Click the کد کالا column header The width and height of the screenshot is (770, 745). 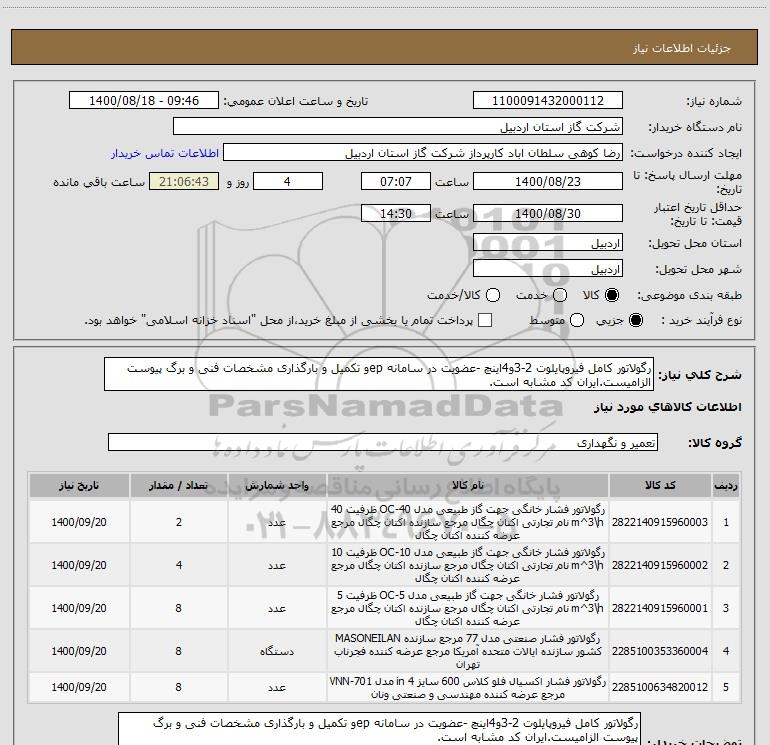[660, 486]
